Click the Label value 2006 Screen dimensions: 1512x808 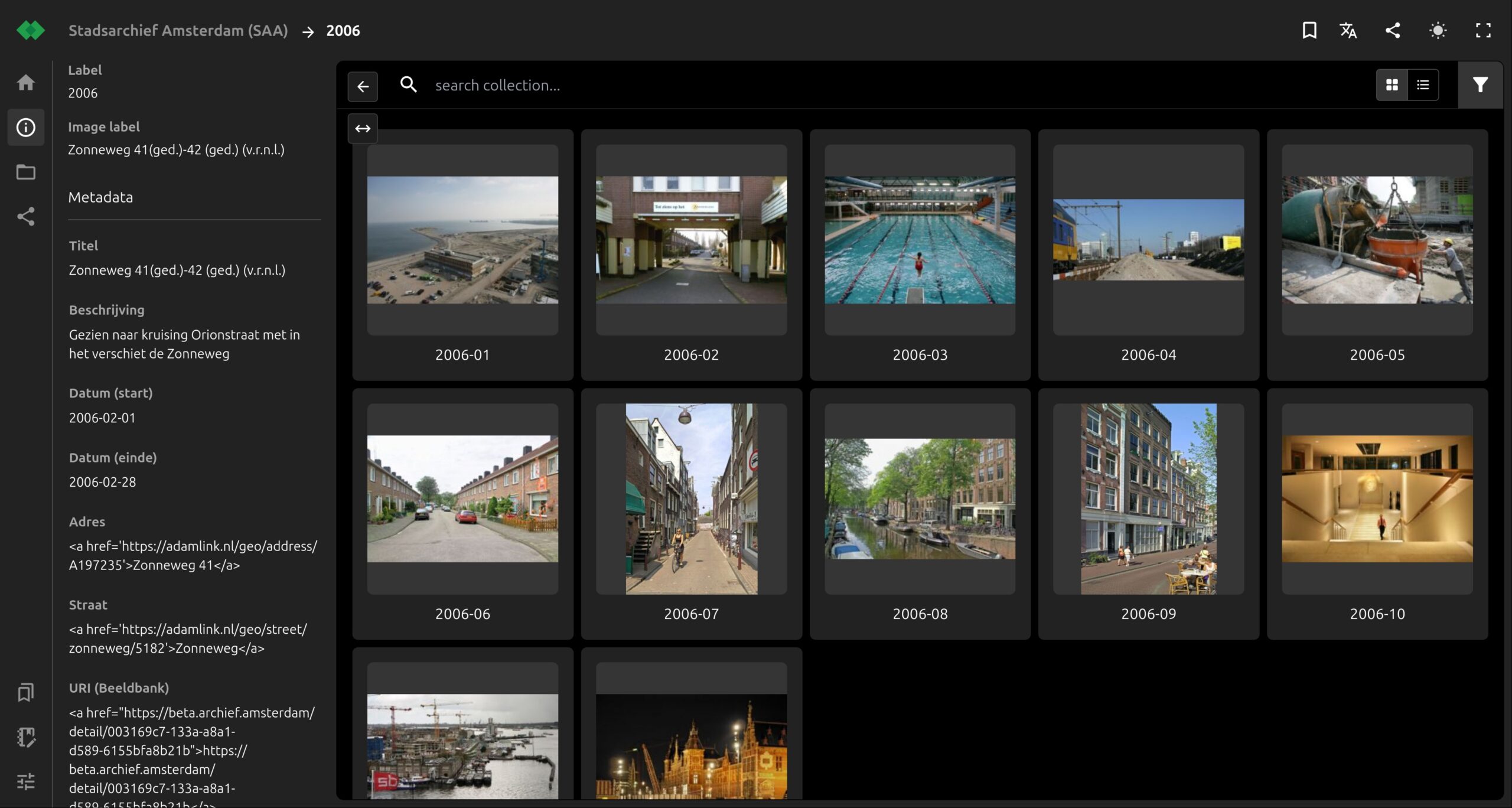83,93
